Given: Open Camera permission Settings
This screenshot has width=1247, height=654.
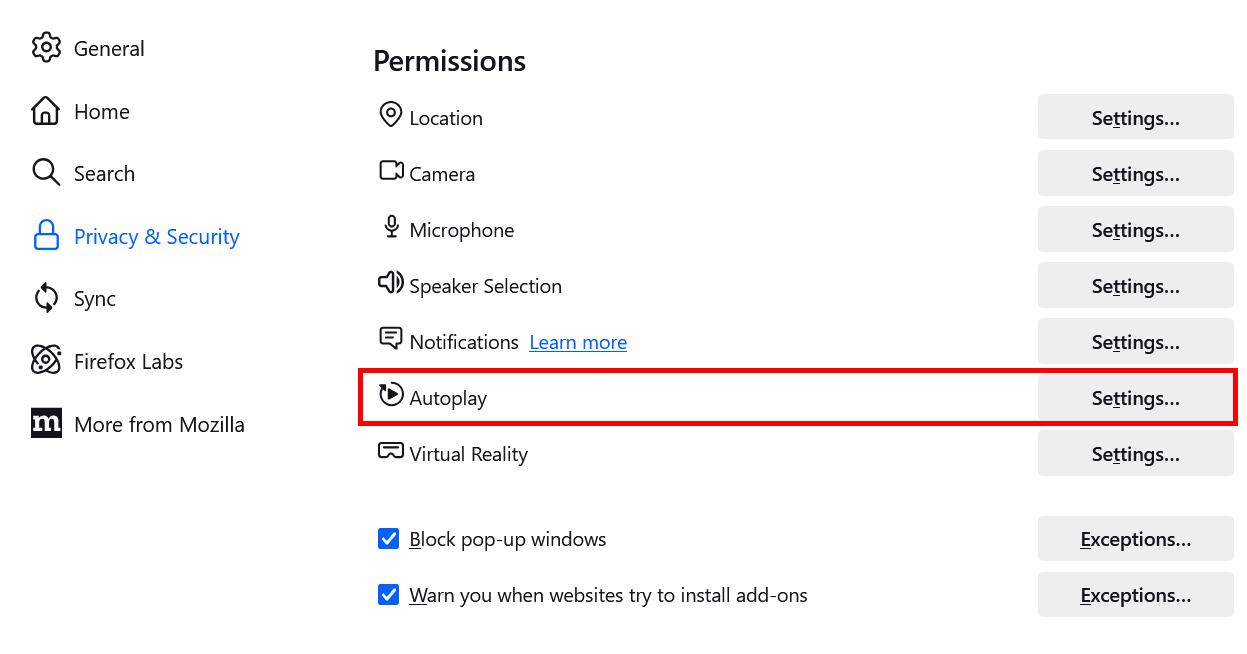Looking at the screenshot, I should click(1135, 174).
